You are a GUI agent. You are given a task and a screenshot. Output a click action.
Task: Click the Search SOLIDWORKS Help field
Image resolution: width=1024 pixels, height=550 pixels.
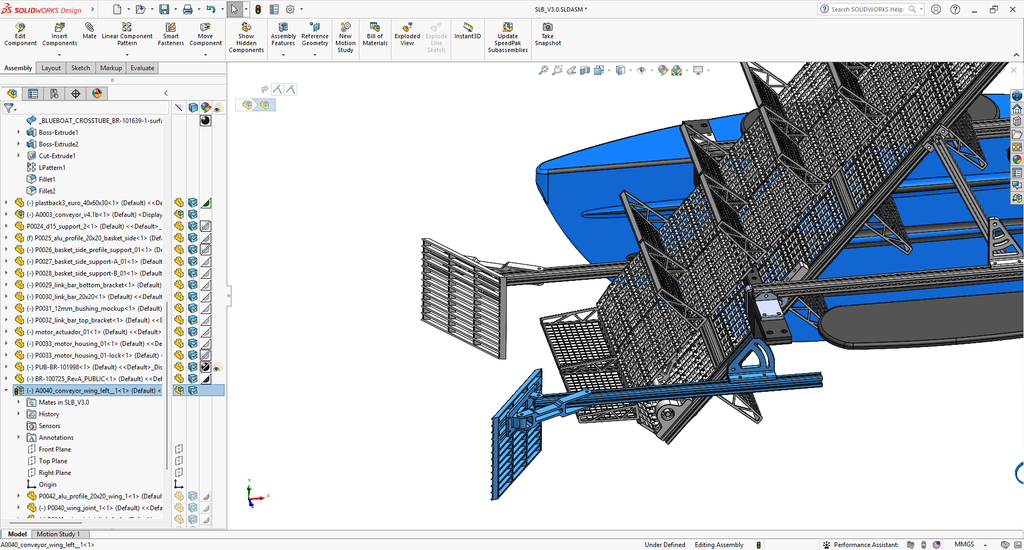pos(870,9)
